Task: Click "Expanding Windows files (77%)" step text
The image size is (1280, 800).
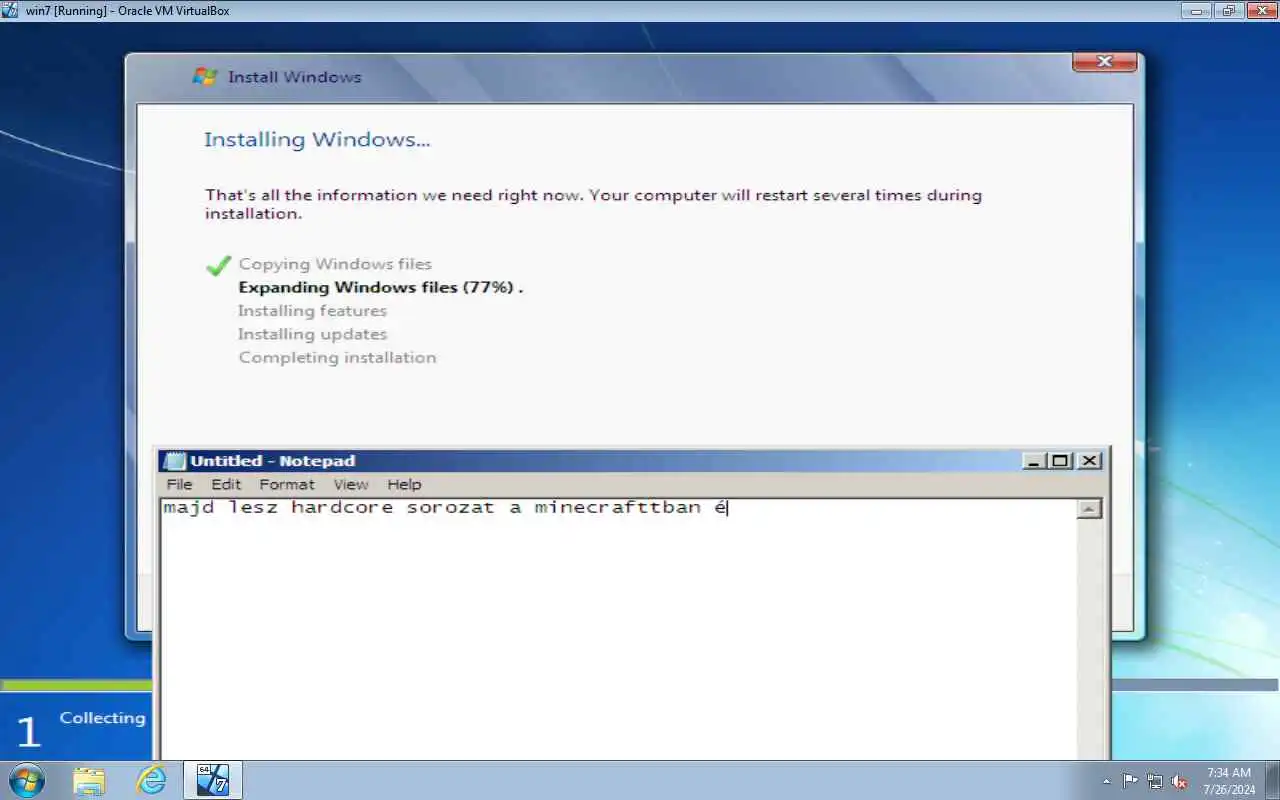Action: click(x=381, y=287)
